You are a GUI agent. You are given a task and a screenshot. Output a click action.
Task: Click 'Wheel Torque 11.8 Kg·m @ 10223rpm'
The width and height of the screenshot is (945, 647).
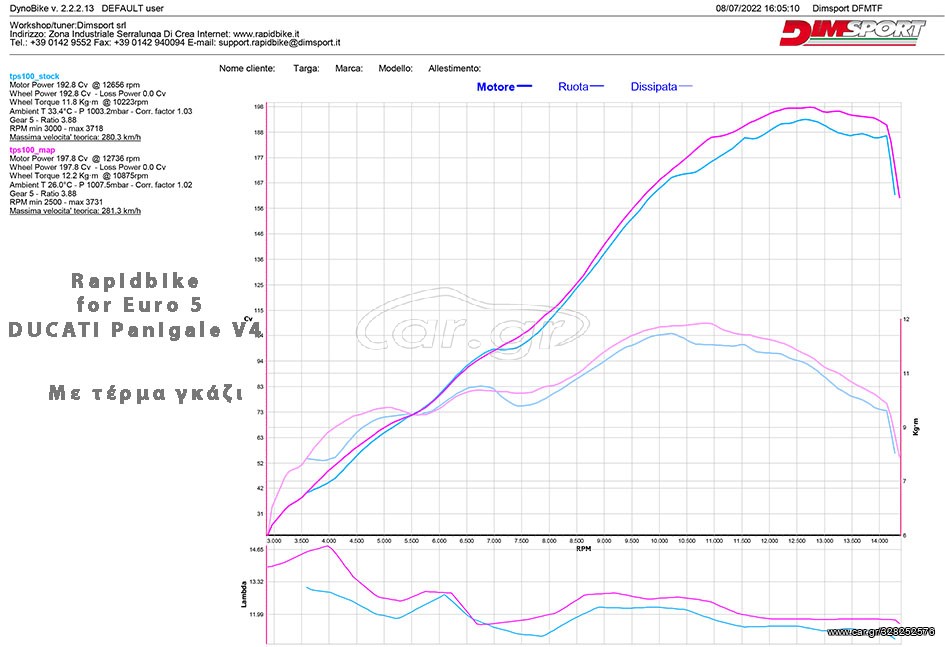79,102
